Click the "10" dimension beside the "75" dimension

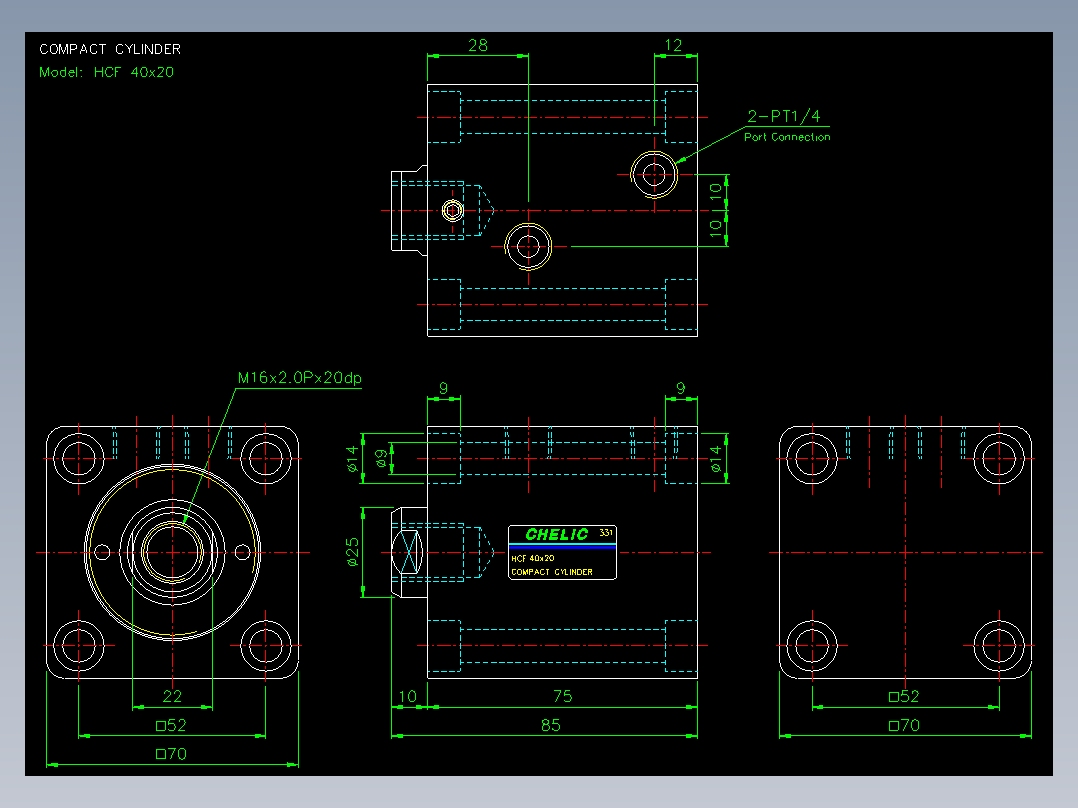[x=408, y=697]
